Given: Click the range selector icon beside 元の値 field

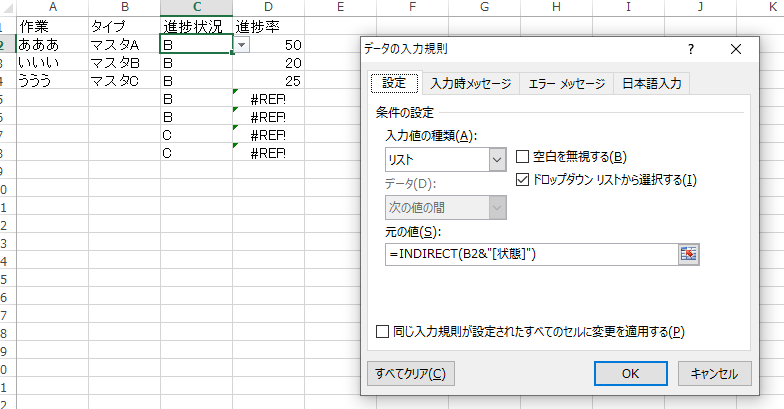Looking at the screenshot, I should tap(688, 254).
